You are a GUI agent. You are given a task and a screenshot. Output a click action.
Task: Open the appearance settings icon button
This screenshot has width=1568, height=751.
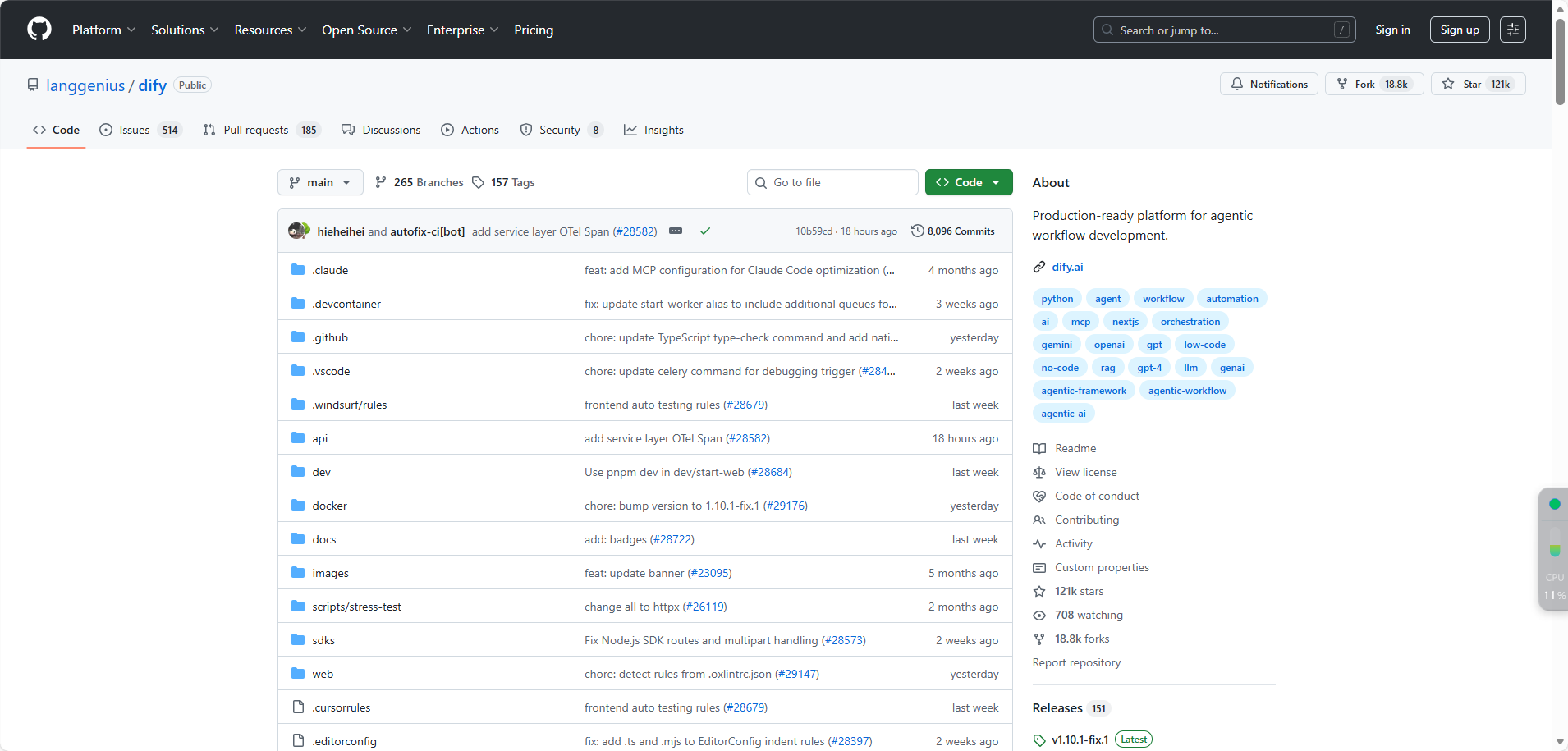coord(1513,30)
